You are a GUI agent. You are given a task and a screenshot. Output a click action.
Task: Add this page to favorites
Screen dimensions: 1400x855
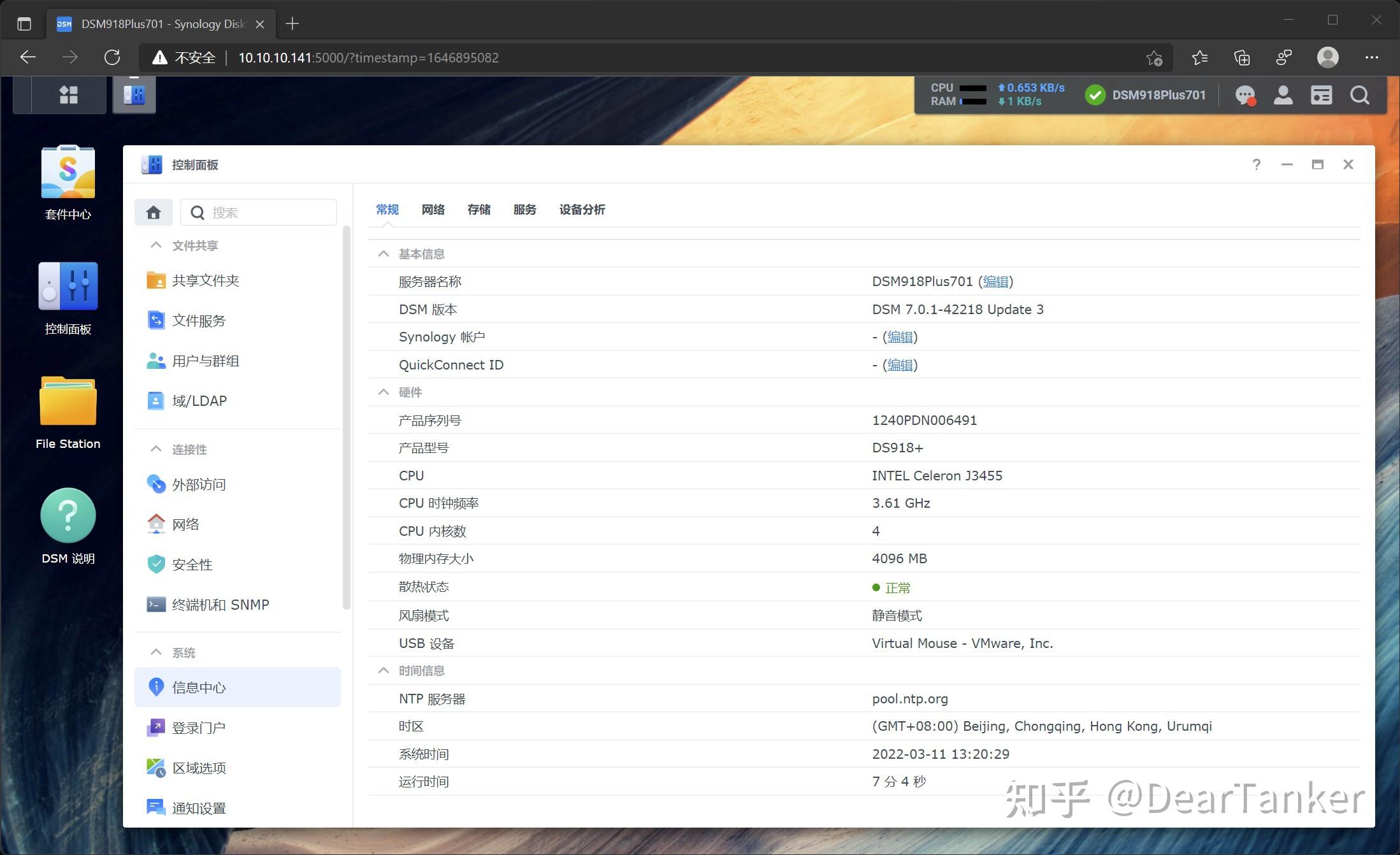pos(1154,58)
